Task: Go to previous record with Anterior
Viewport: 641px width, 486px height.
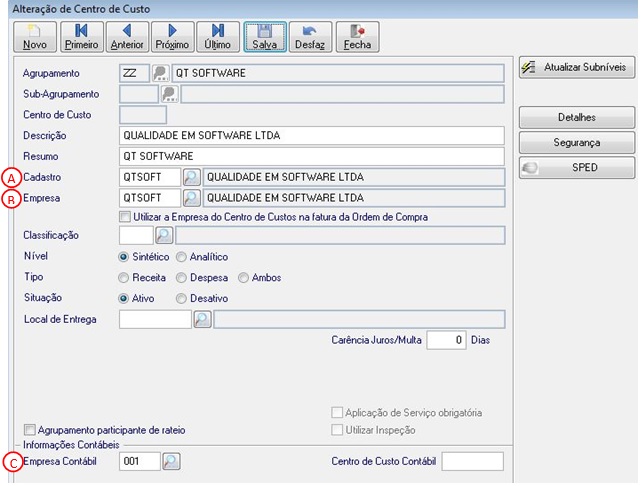Action: (x=127, y=37)
